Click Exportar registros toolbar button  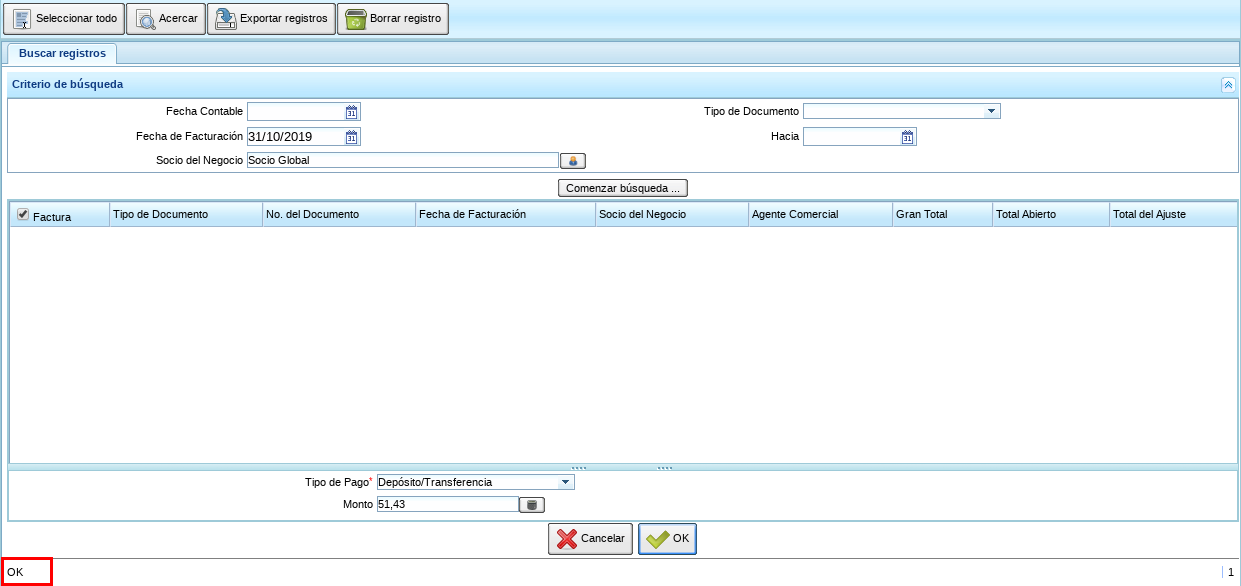click(271, 19)
